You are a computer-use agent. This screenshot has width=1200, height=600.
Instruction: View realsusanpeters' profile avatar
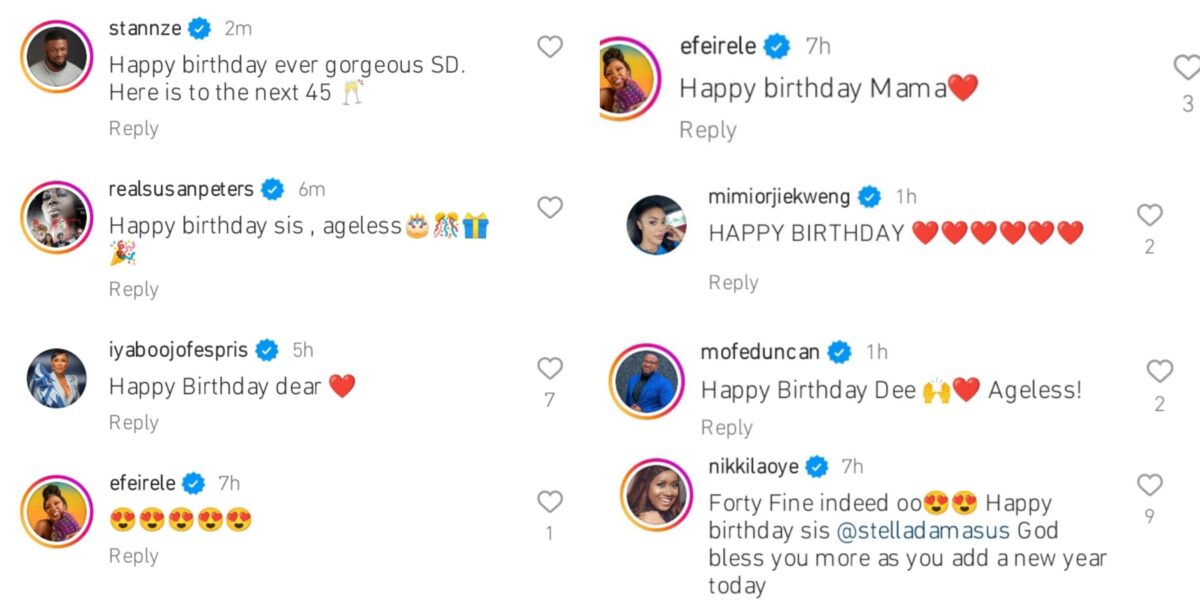56,217
